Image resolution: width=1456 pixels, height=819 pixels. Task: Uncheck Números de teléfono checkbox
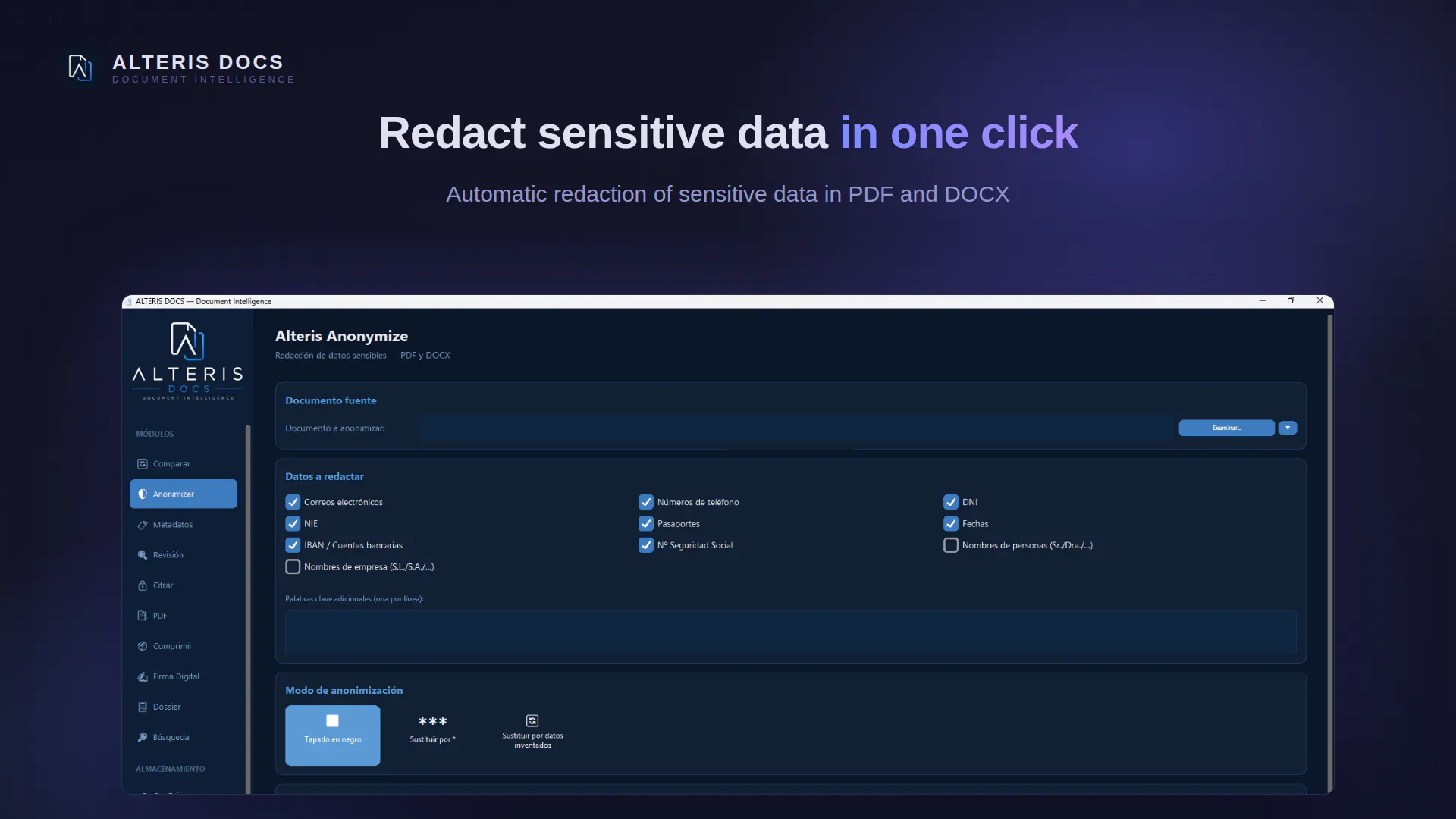pyautogui.click(x=646, y=502)
